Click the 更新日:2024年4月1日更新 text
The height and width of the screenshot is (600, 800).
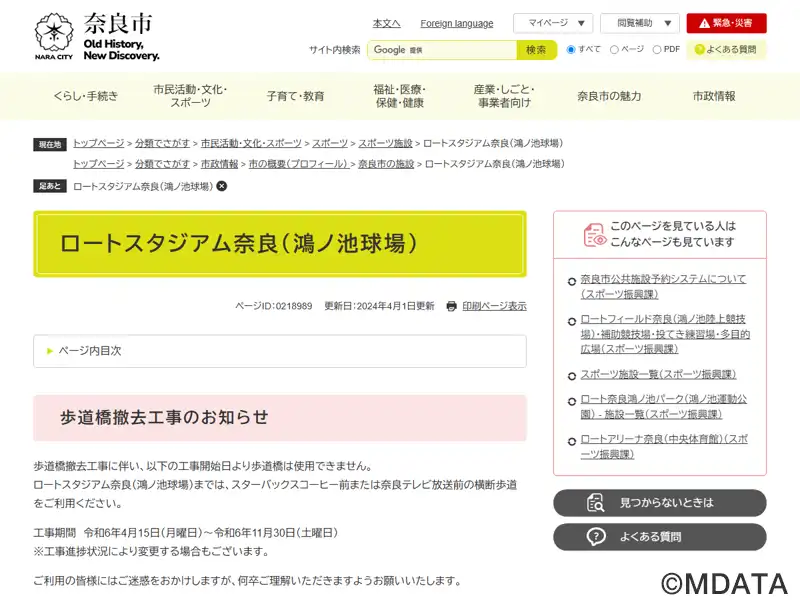[x=379, y=306]
